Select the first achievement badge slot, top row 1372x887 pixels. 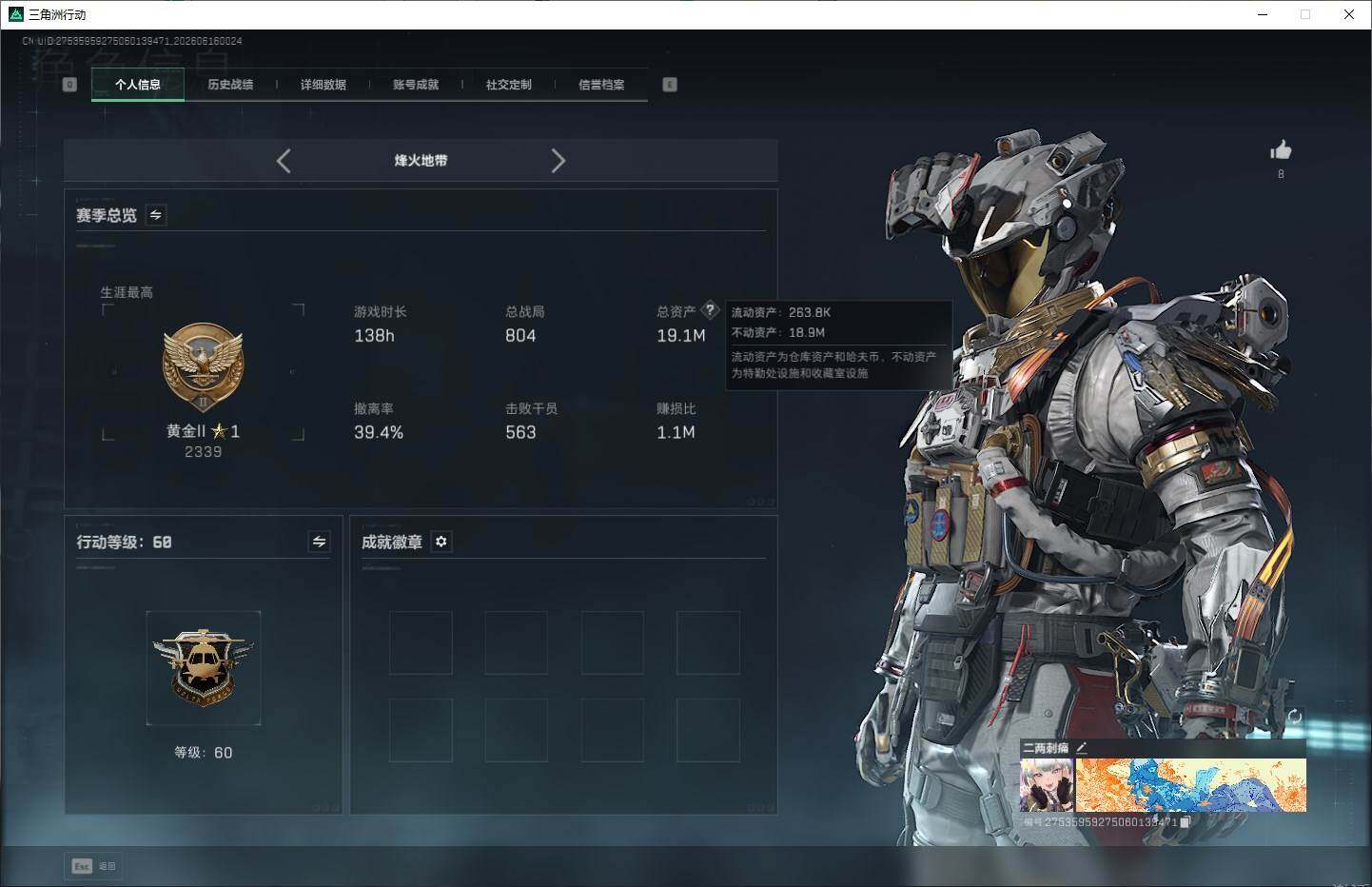point(421,643)
